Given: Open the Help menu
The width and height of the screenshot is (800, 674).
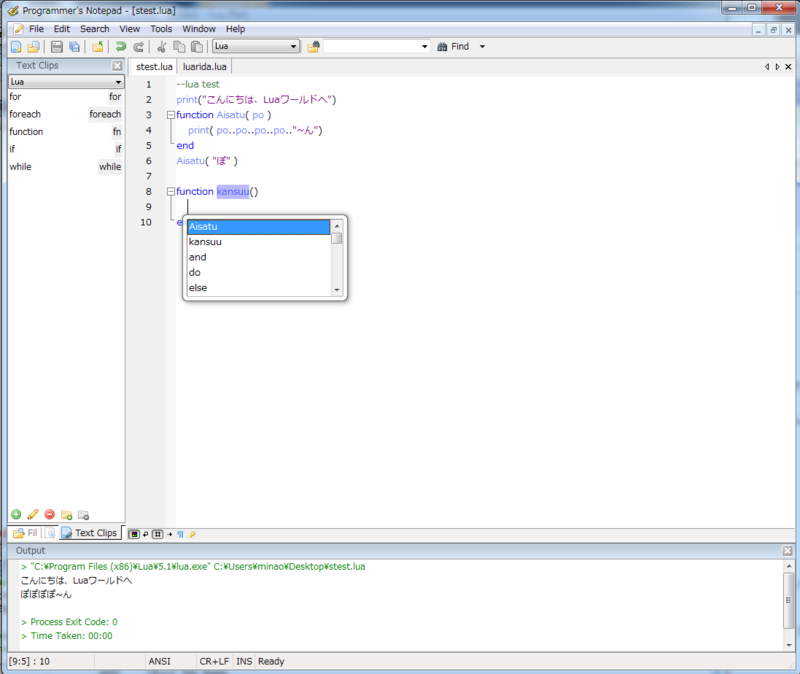Looking at the screenshot, I should 235,29.
